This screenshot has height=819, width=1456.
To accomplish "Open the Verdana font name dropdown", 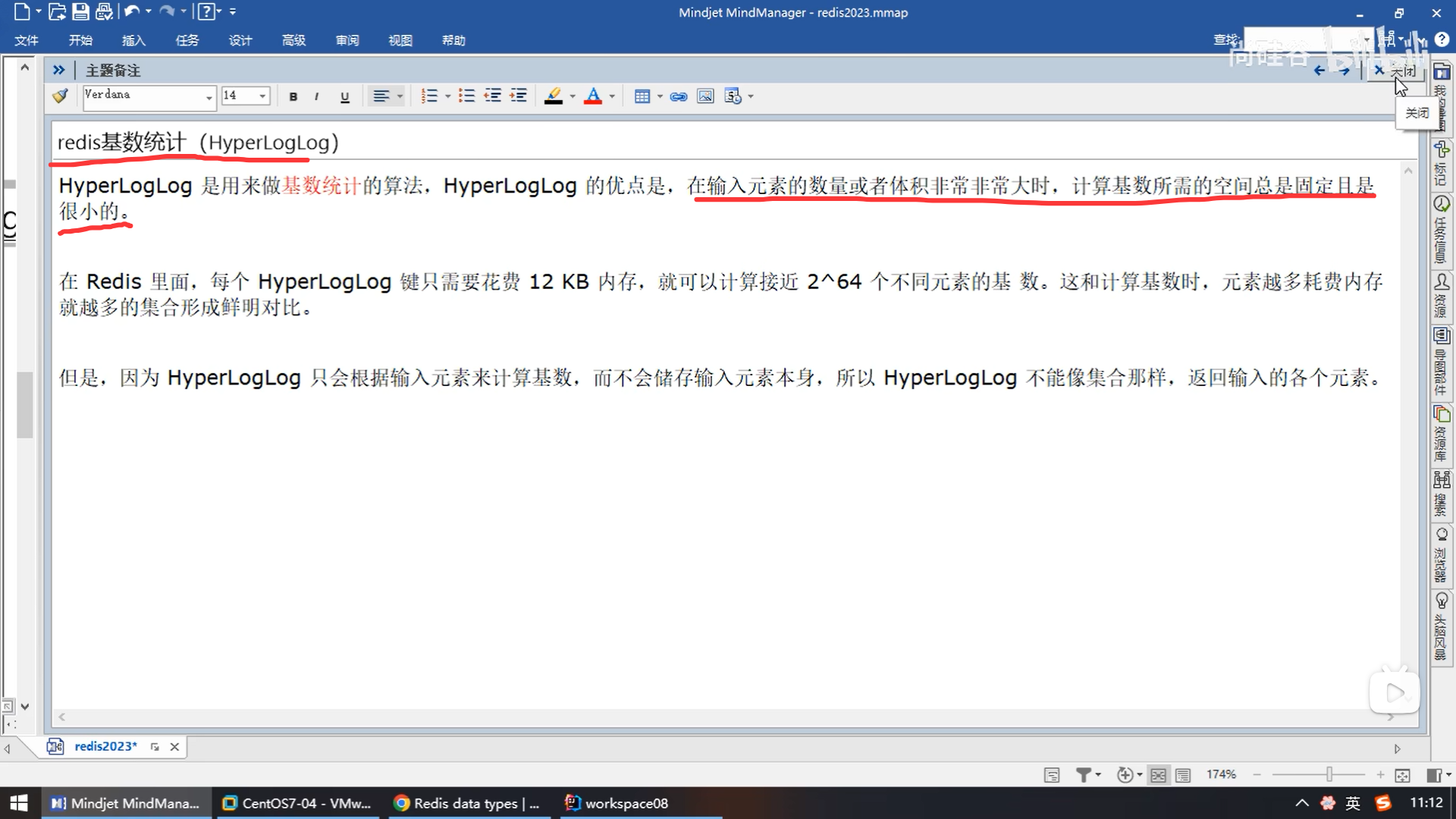I will click(x=209, y=97).
